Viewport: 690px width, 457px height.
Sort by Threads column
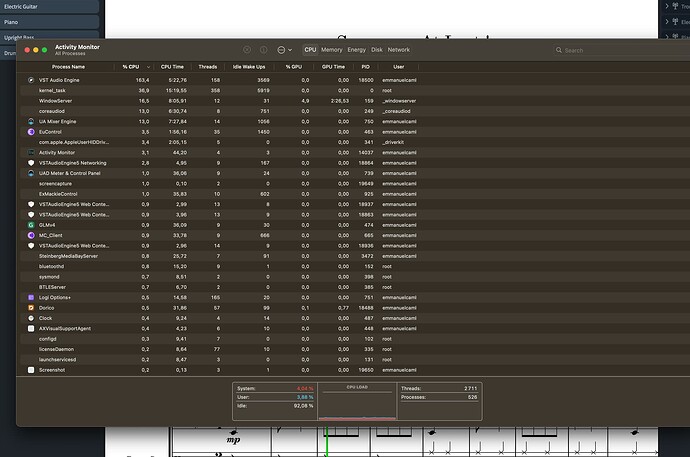[x=207, y=67]
